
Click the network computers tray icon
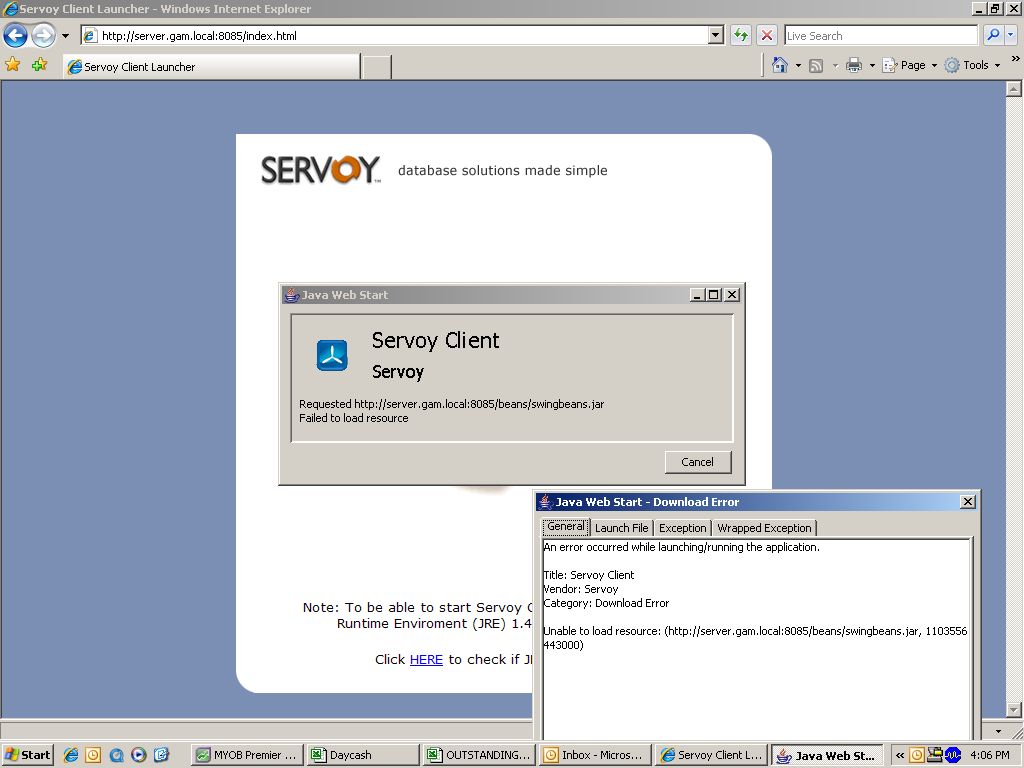[x=935, y=754]
